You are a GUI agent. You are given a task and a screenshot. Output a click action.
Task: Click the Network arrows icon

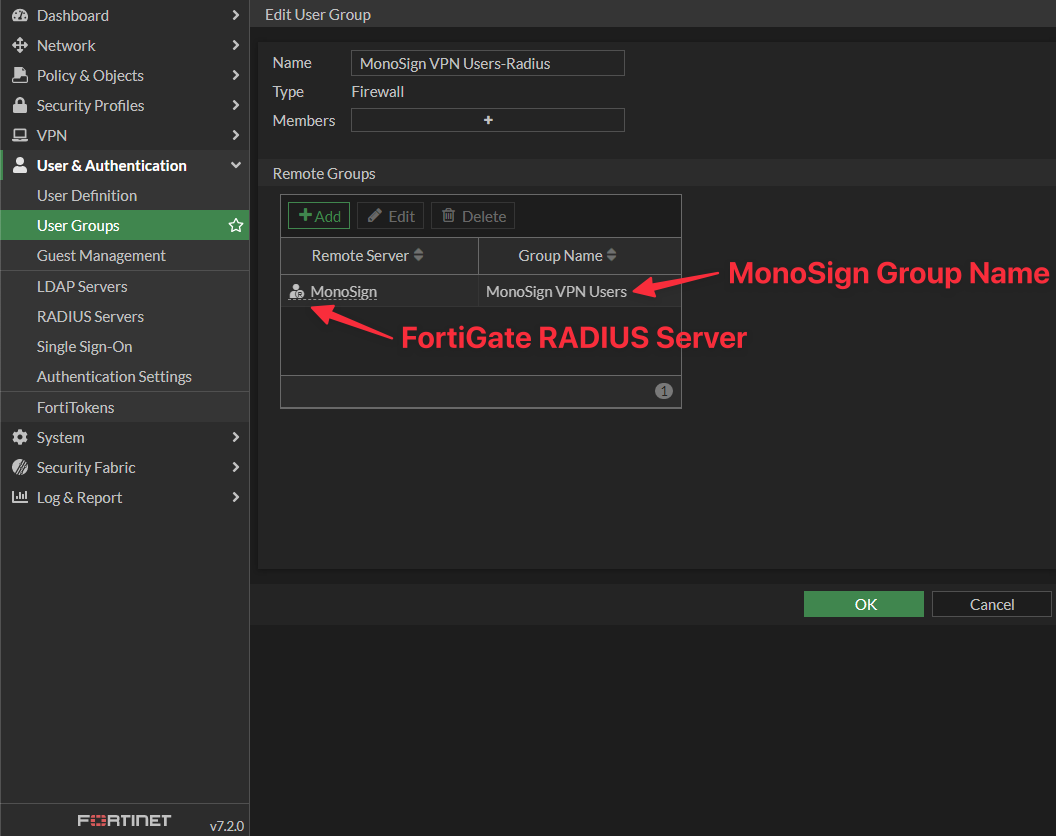click(x=19, y=45)
